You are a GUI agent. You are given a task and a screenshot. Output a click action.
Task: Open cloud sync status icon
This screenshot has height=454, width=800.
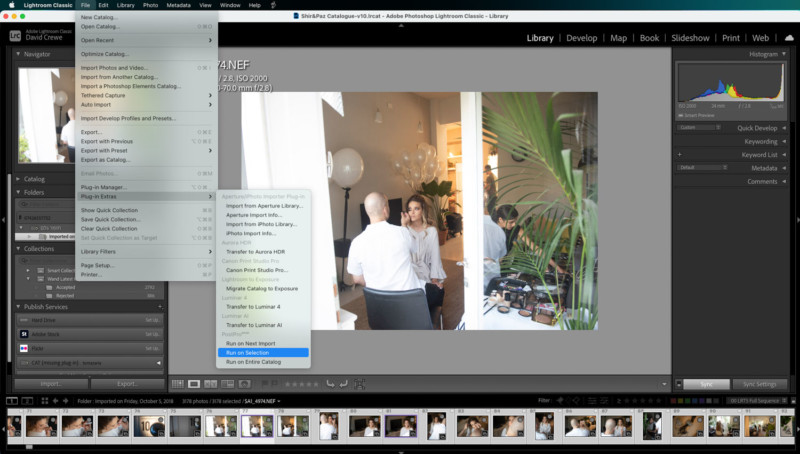[789, 38]
